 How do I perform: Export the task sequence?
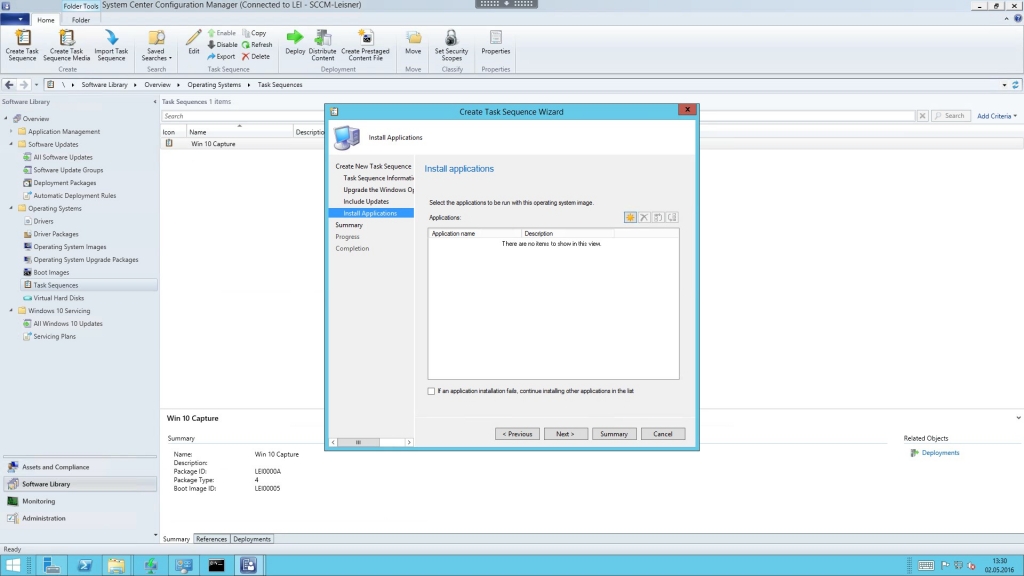point(221,56)
